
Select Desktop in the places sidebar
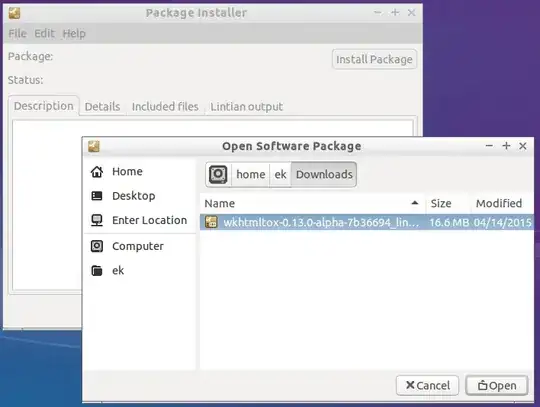point(139,196)
